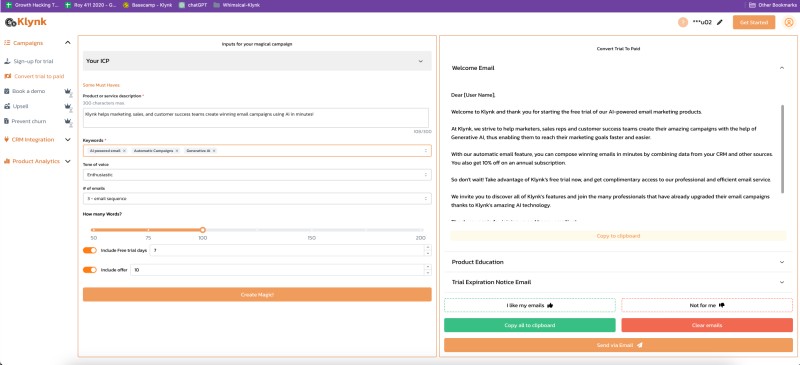Click the orange circle badge beside ***u02
This screenshot has height=365, width=800.
(683, 22)
